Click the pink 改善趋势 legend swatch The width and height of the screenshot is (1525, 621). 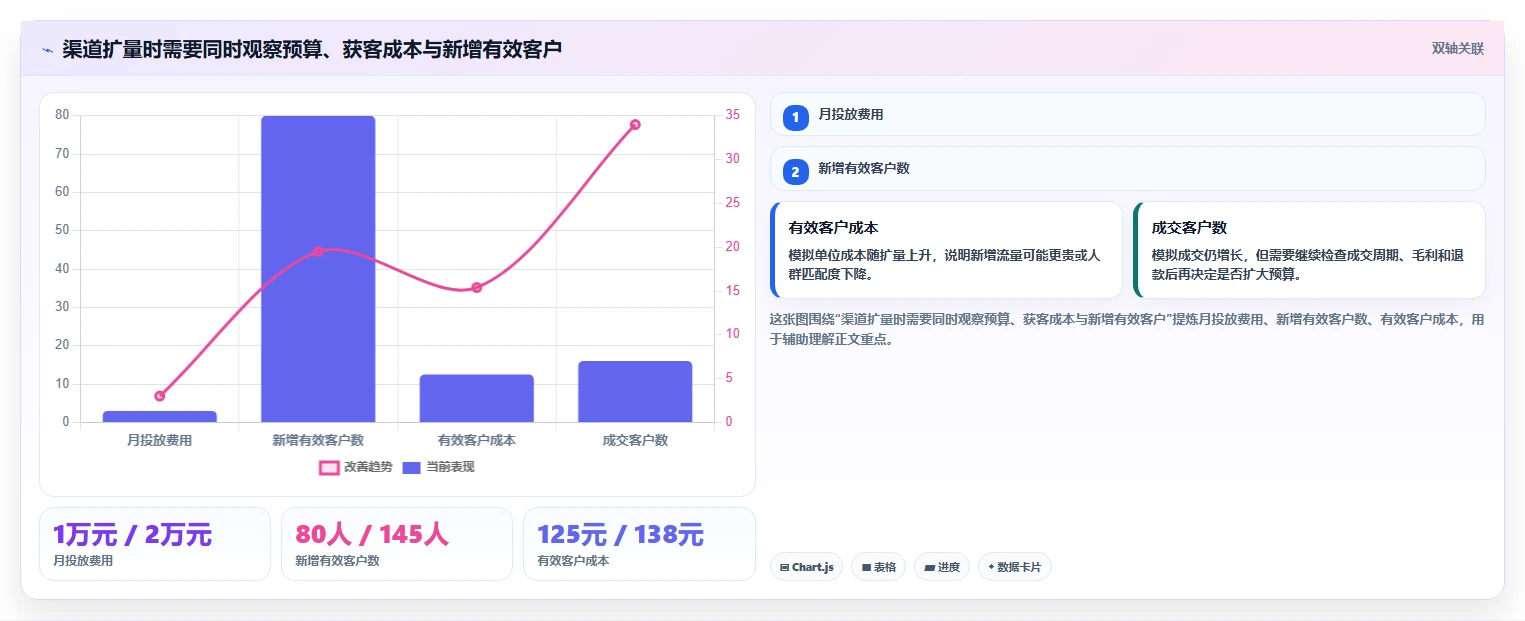click(329, 467)
